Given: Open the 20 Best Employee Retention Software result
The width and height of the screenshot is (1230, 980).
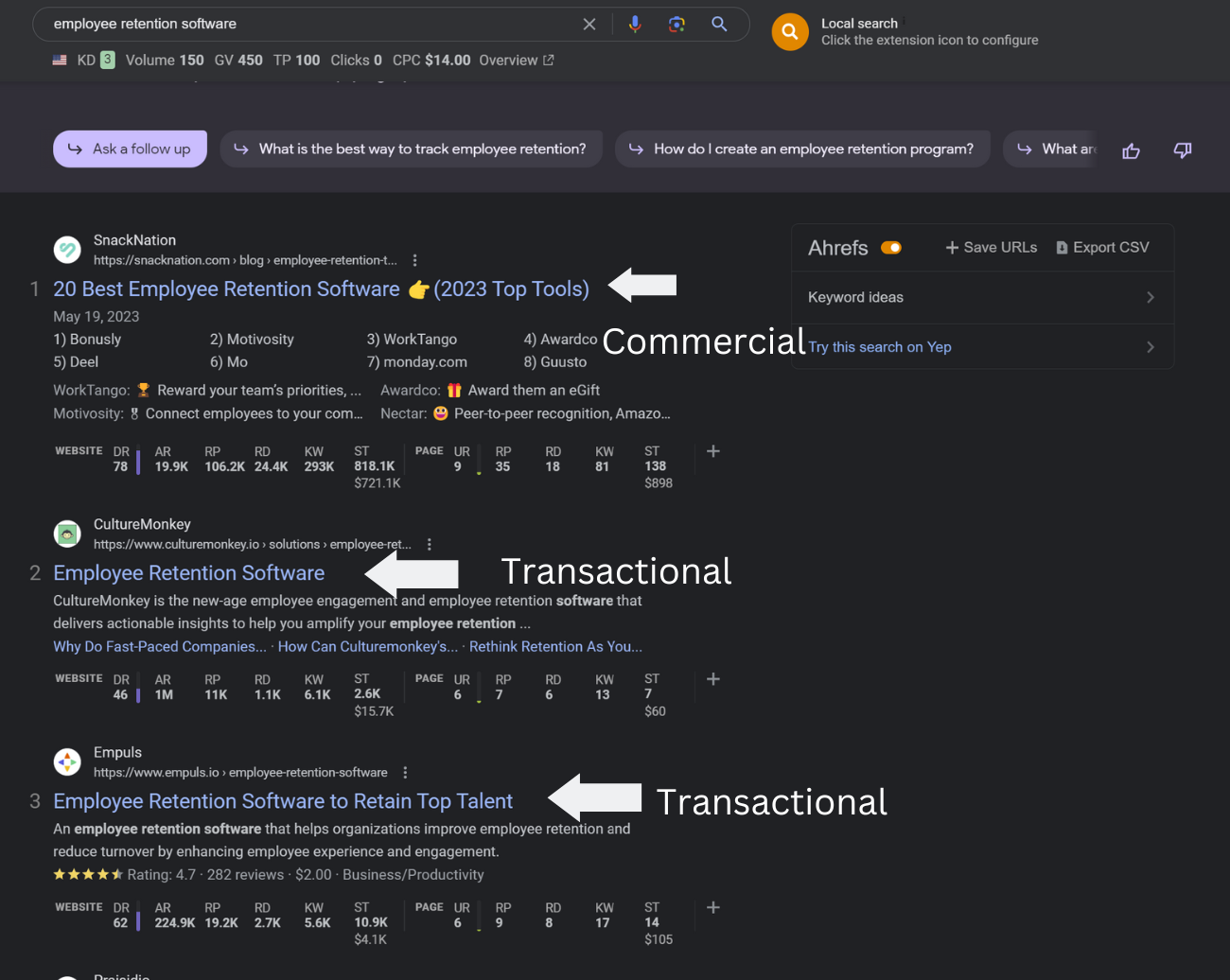Looking at the screenshot, I should pos(321,289).
